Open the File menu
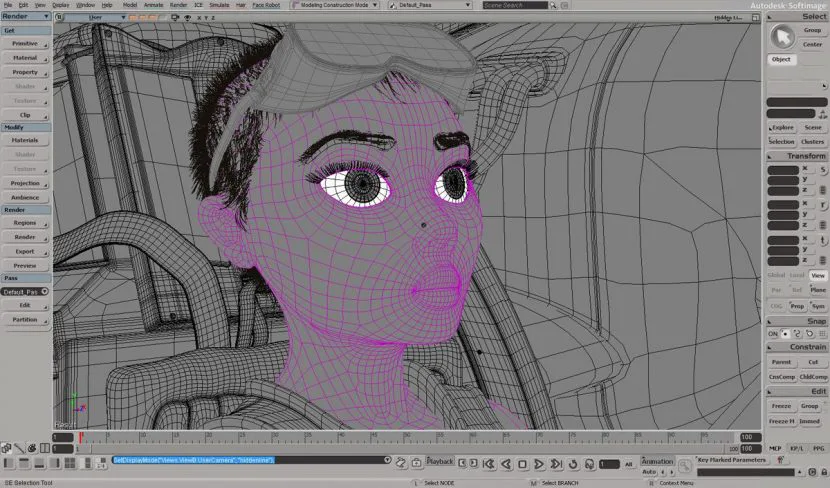 [x=8, y=5]
